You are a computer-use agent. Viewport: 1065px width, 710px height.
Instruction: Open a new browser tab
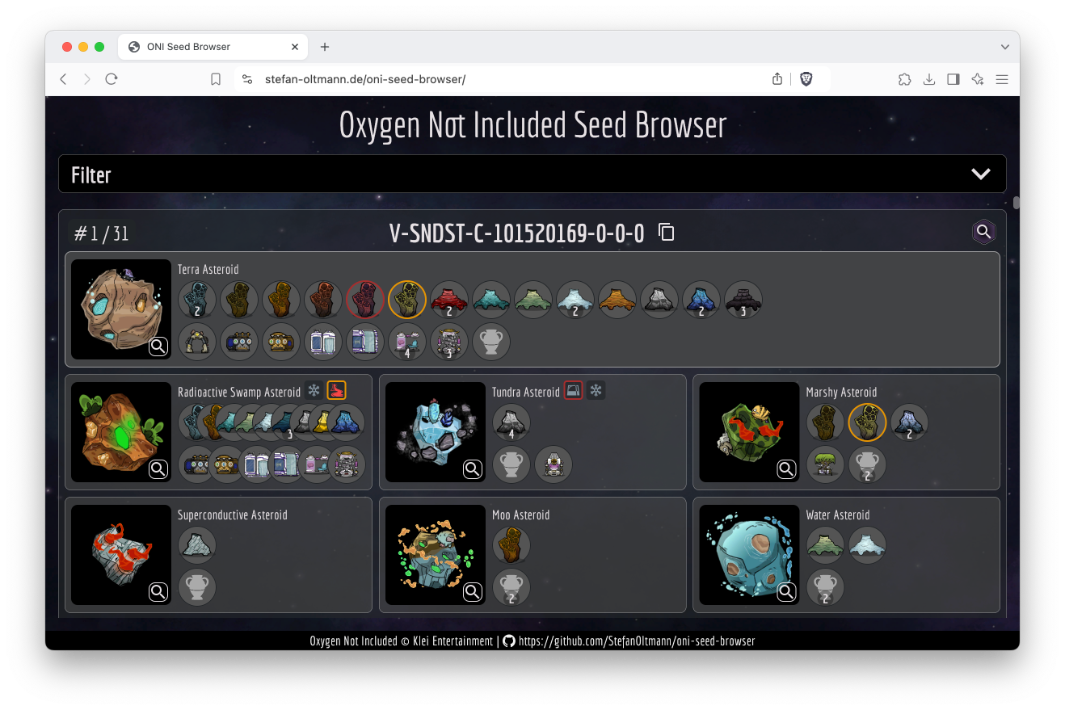[325, 47]
